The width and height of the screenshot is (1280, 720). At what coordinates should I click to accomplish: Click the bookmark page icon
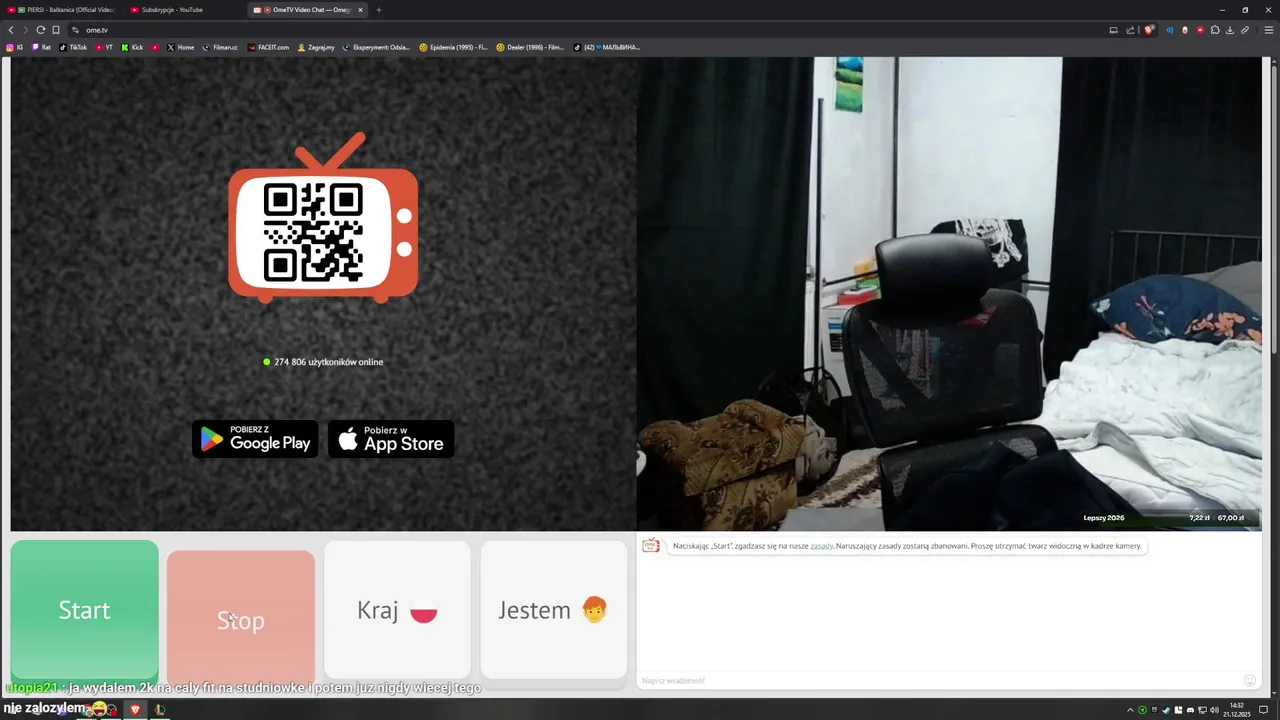[56, 30]
